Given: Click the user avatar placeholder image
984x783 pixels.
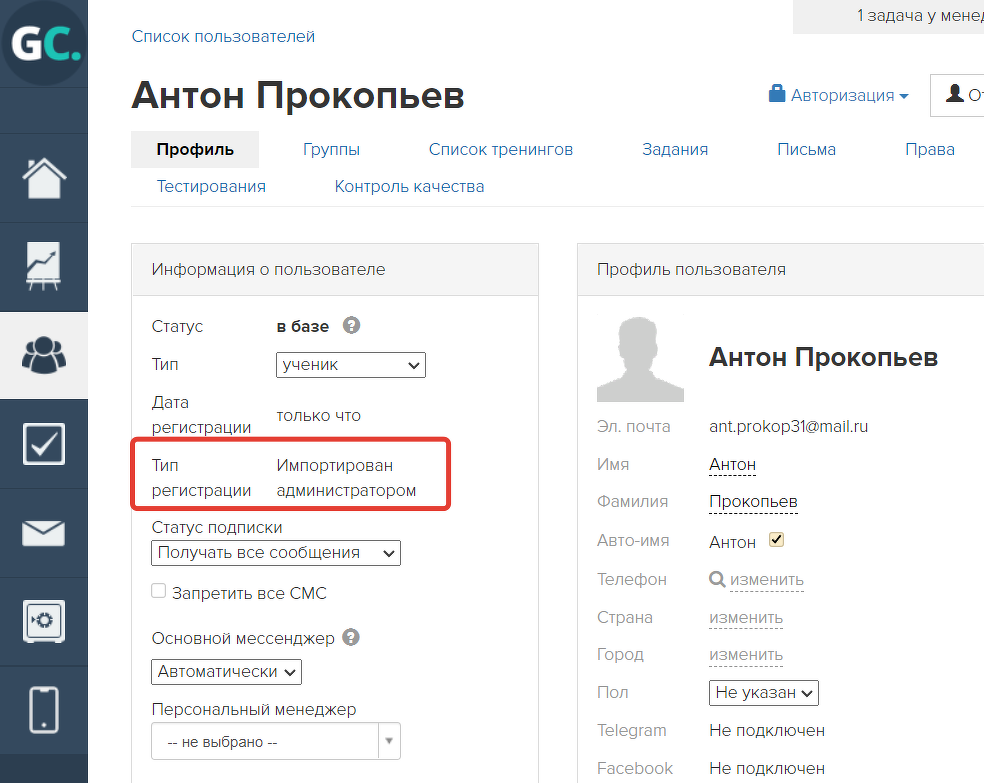Looking at the screenshot, I should 640,359.
